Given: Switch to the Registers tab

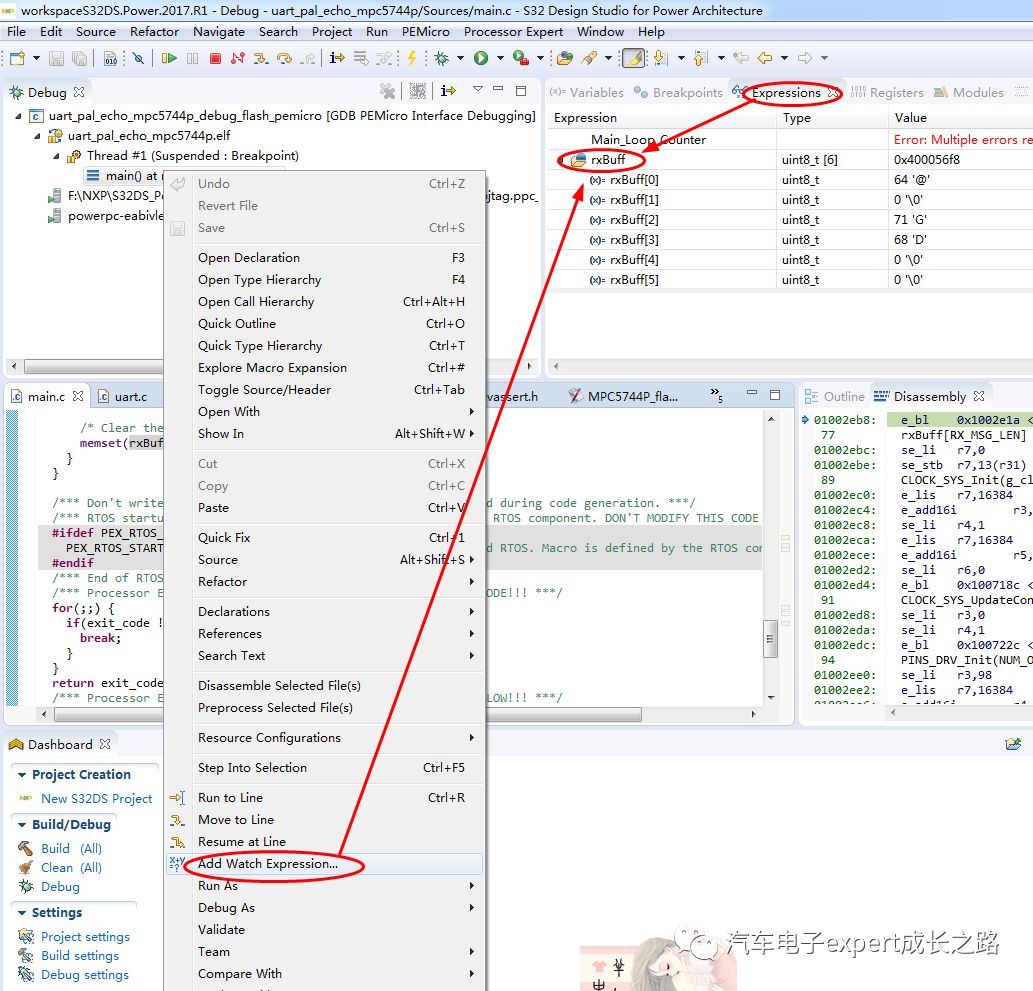Looking at the screenshot, I should [887, 92].
